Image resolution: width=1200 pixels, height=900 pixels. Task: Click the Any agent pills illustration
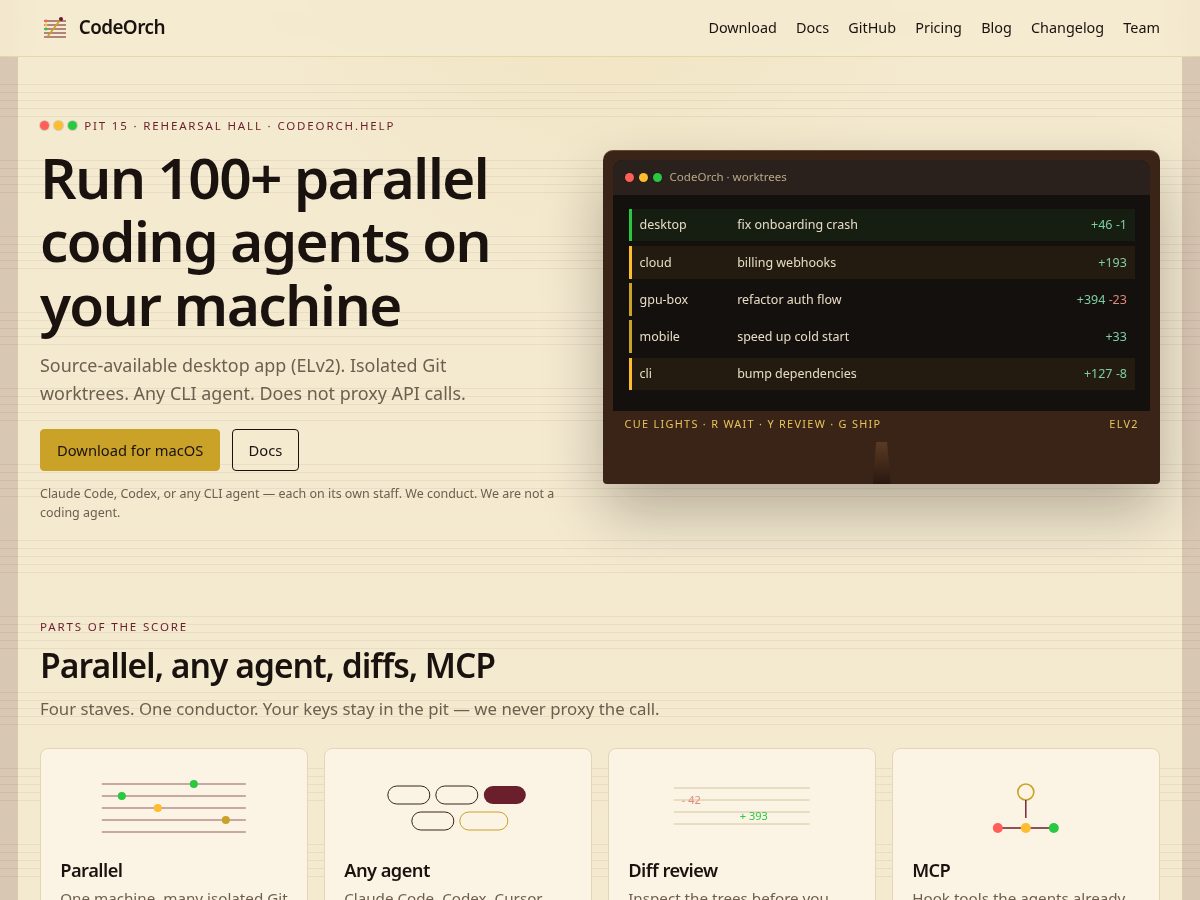457,808
